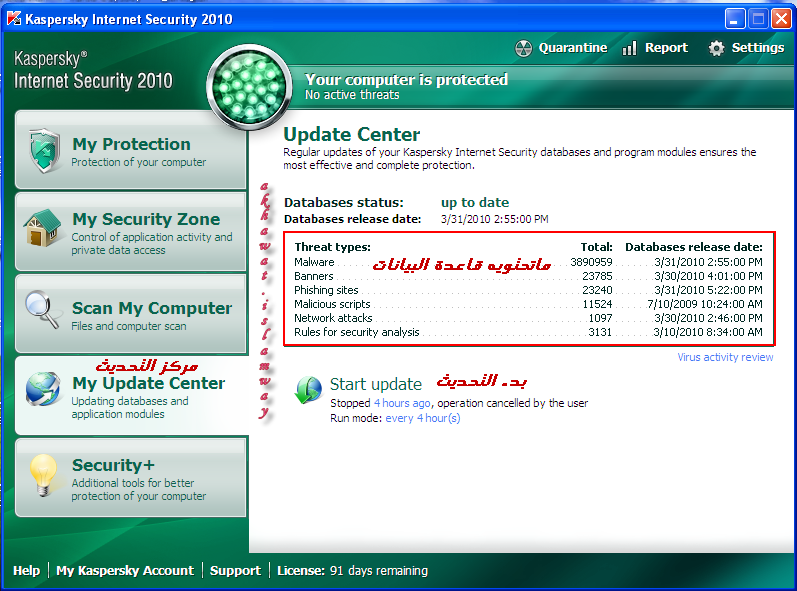Click 'Your computer is protected' status text
This screenshot has width=797, height=591.
(x=406, y=80)
